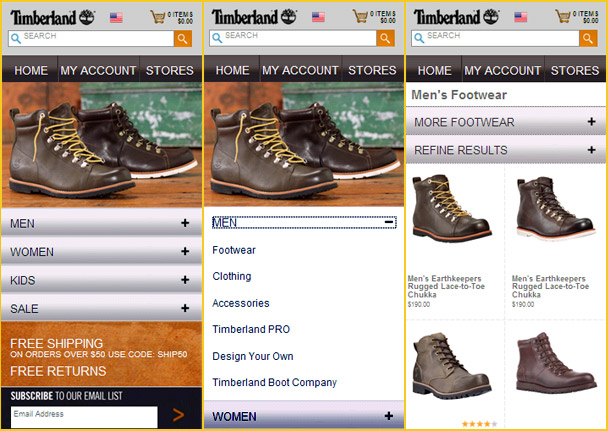Click the orange search button in the right screen

click(x=588, y=38)
